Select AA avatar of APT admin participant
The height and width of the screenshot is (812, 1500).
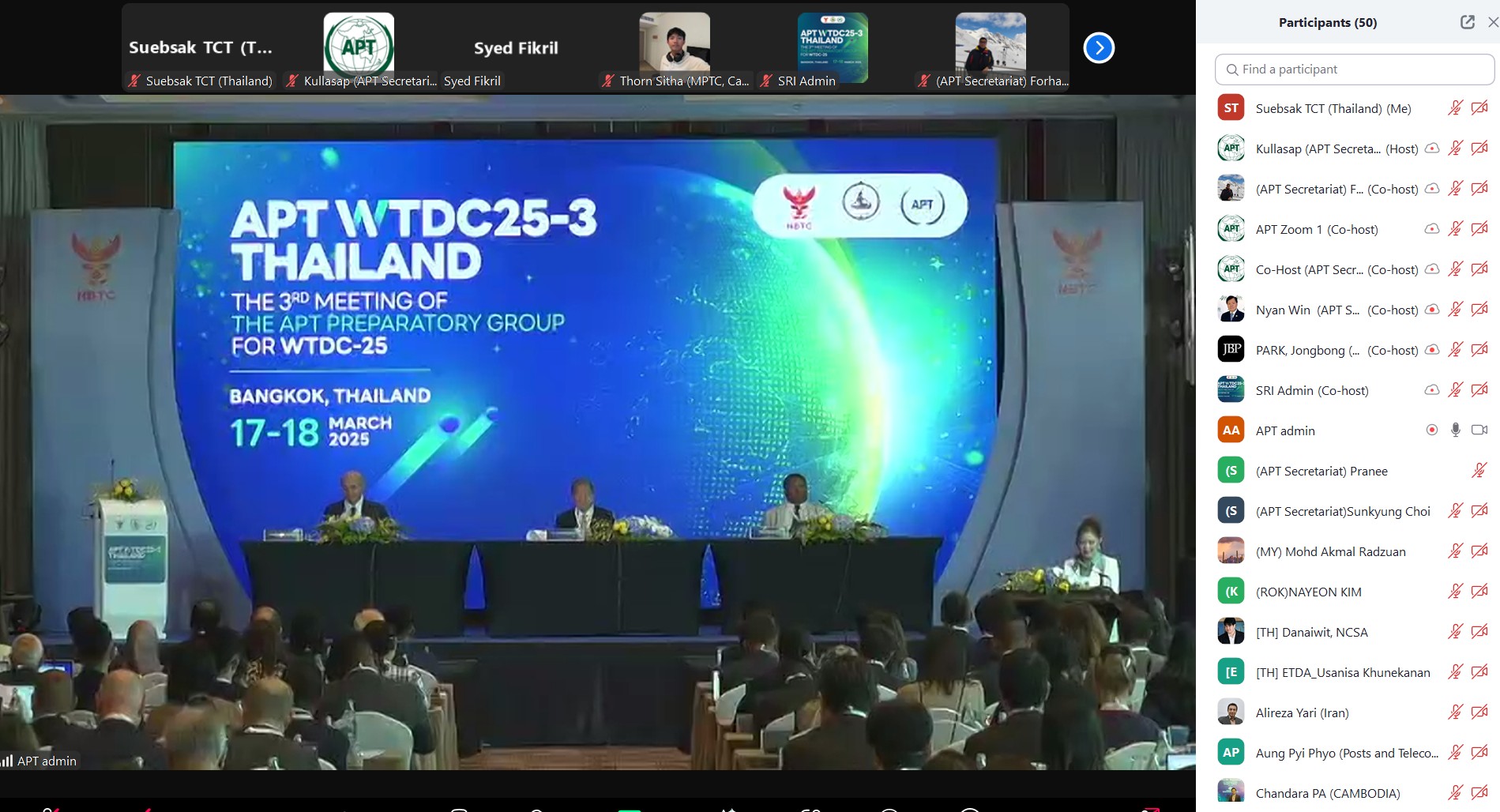(1231, 430)
